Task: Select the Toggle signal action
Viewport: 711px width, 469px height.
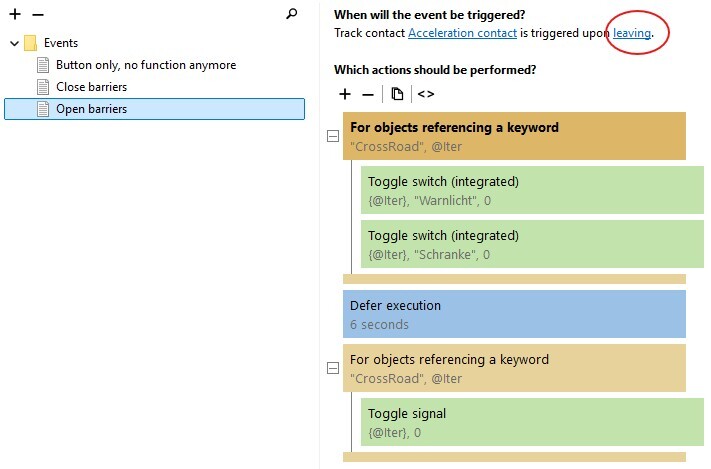Action: click(532, 422)
